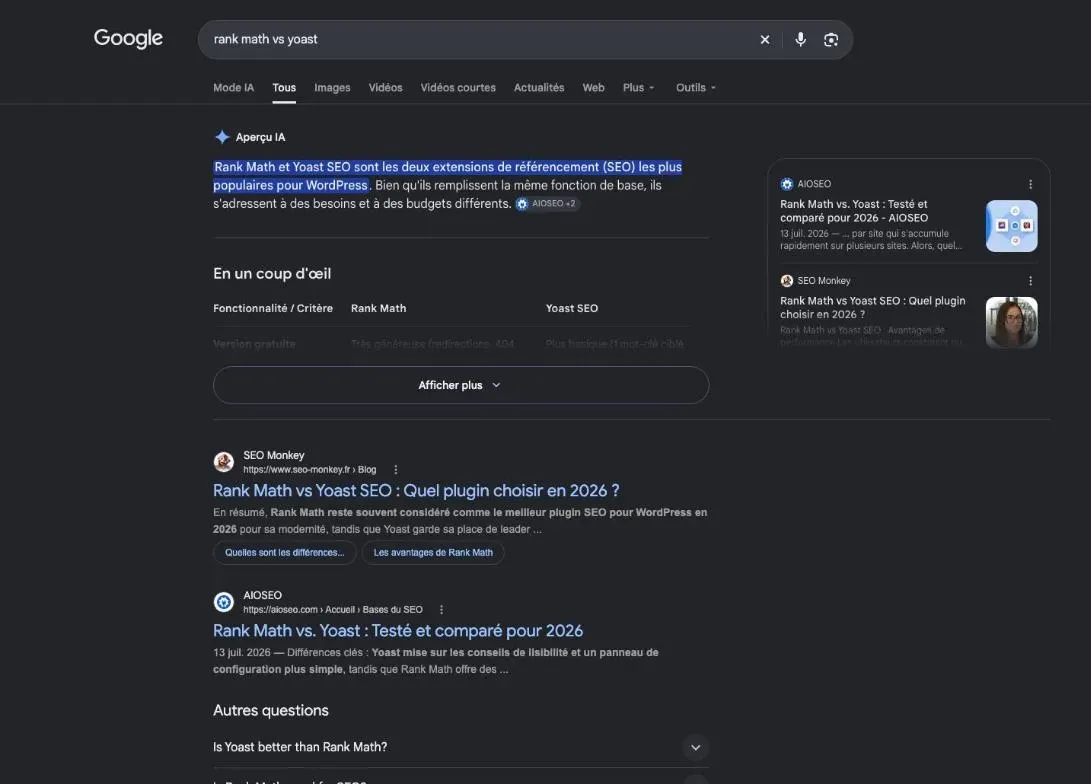Open the AIOSEO source card title link
Image resolution: width=1091 pixels, height=784 pixels.
click(x=854, y=211)
